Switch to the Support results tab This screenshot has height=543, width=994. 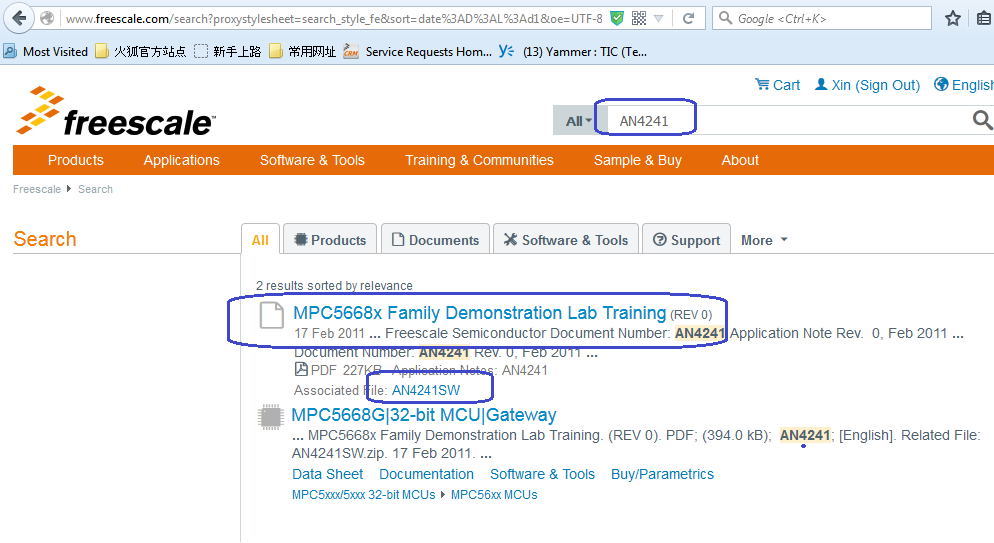(687, 240)
